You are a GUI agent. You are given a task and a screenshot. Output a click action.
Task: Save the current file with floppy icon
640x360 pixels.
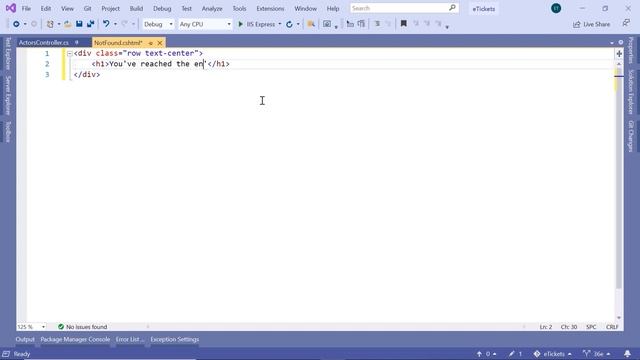coord(79,24)
